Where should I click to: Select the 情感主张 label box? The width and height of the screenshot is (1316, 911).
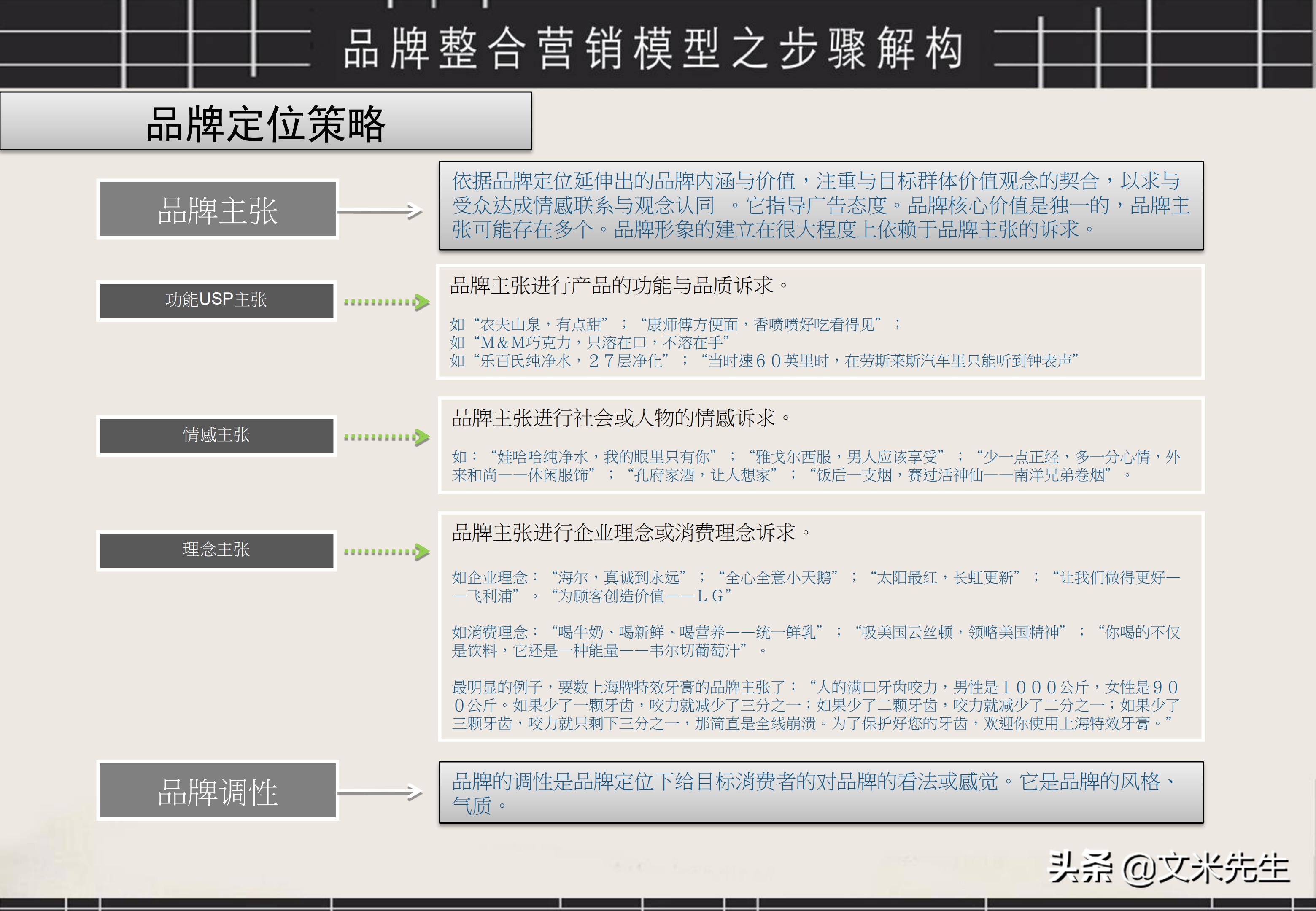pyautogui.click(x=217, y=437)
